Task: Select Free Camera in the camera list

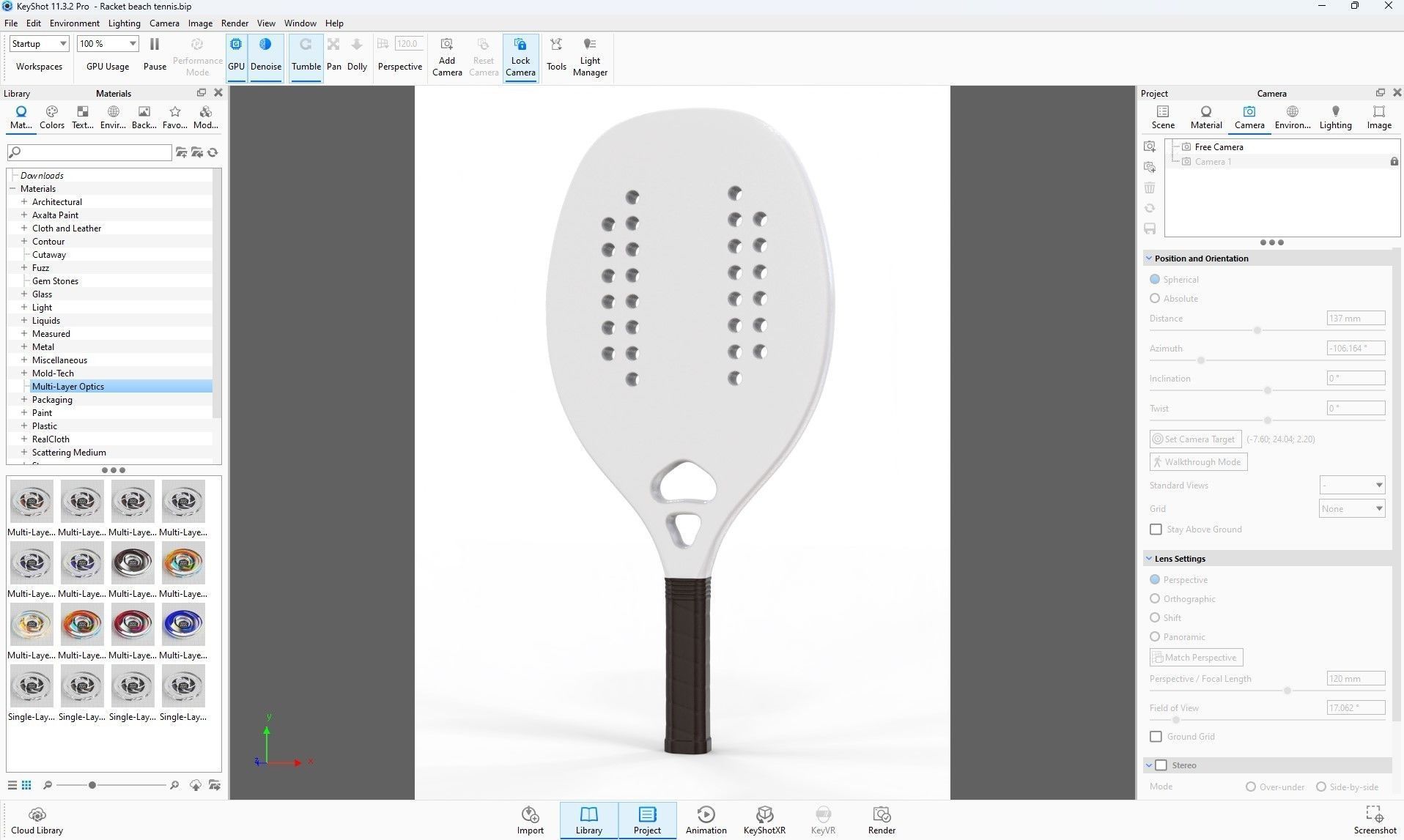Action: point(1219,146)
